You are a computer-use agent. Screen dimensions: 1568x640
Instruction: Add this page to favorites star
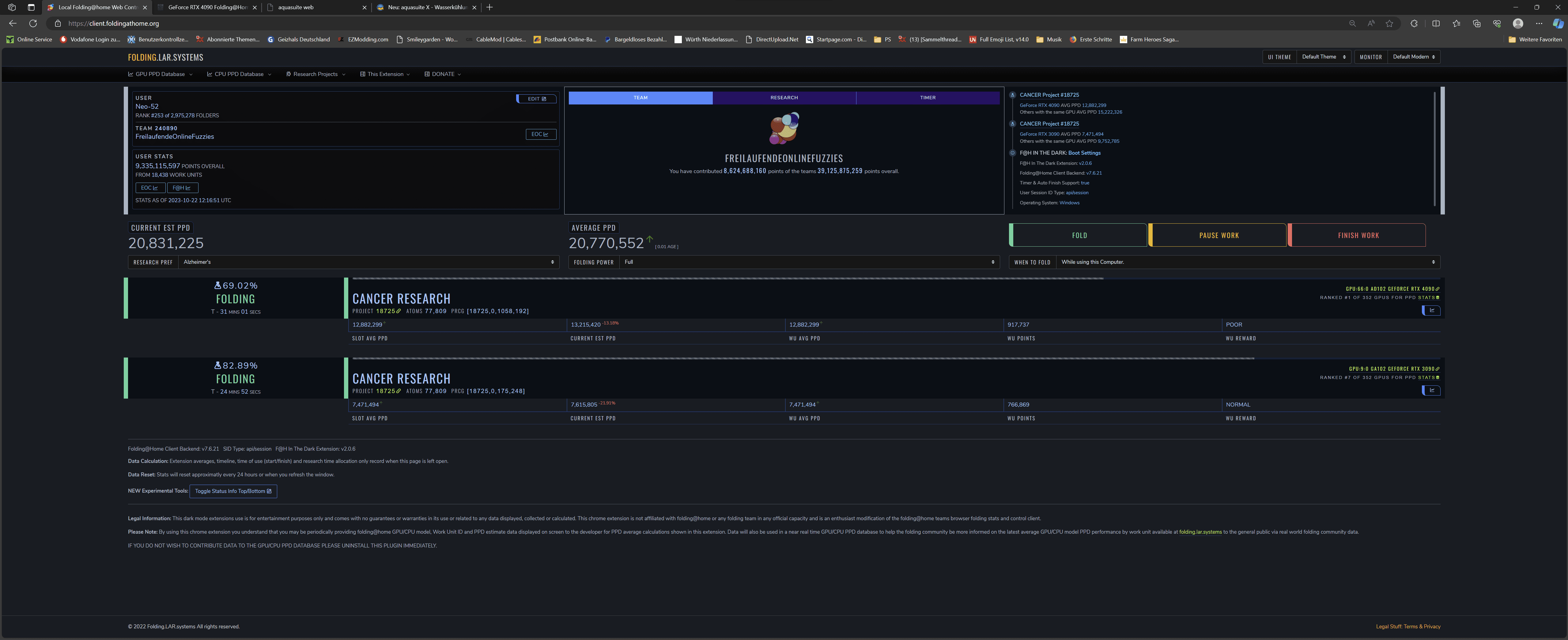(x=1389, y=23)
